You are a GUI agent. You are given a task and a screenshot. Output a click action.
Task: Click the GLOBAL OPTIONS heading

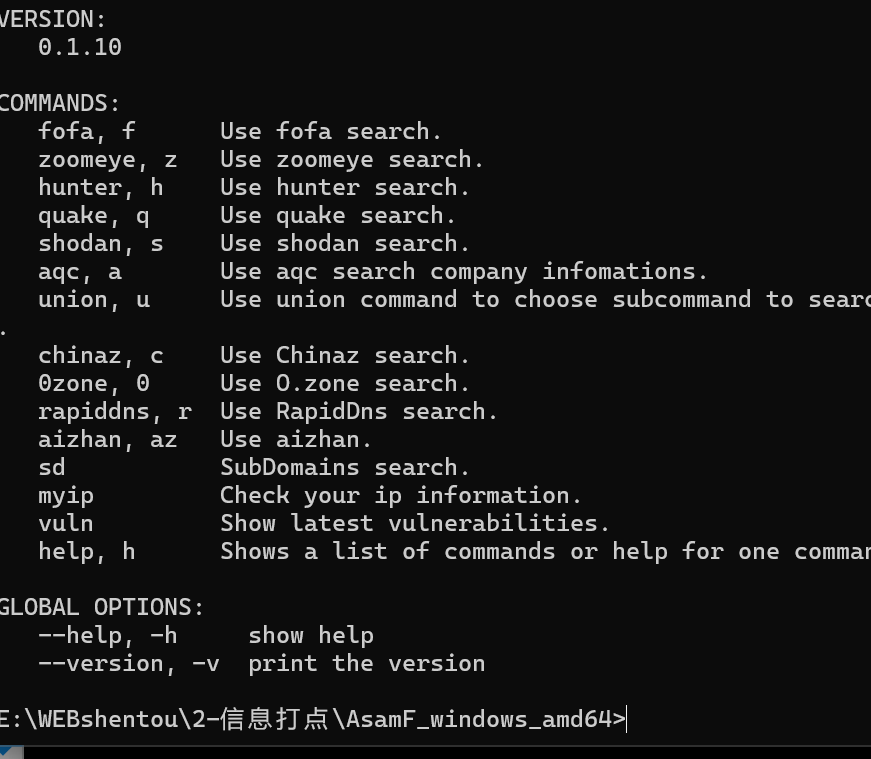tap(101, 607)
